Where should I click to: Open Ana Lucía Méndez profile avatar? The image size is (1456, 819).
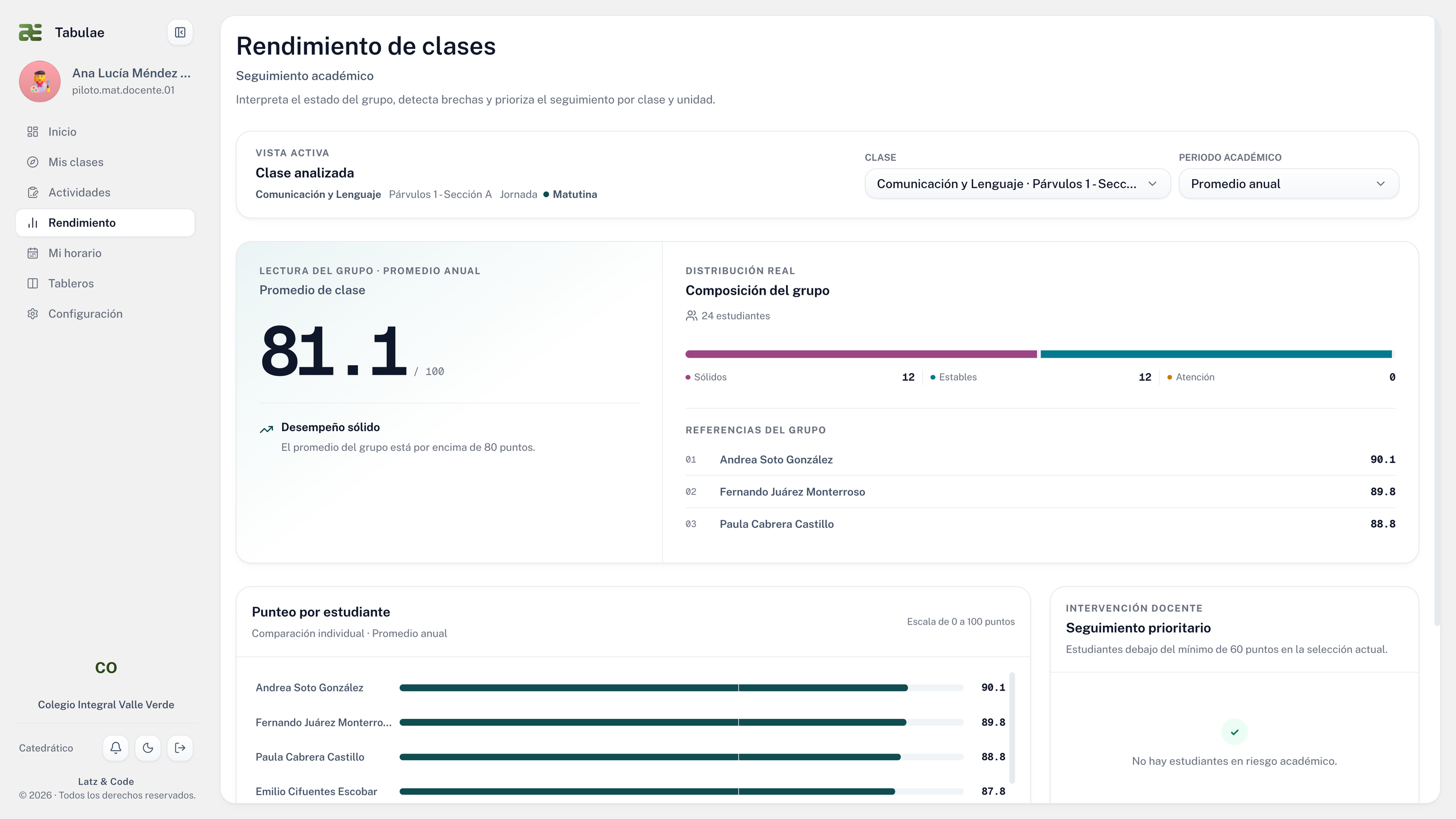[40, 81]
